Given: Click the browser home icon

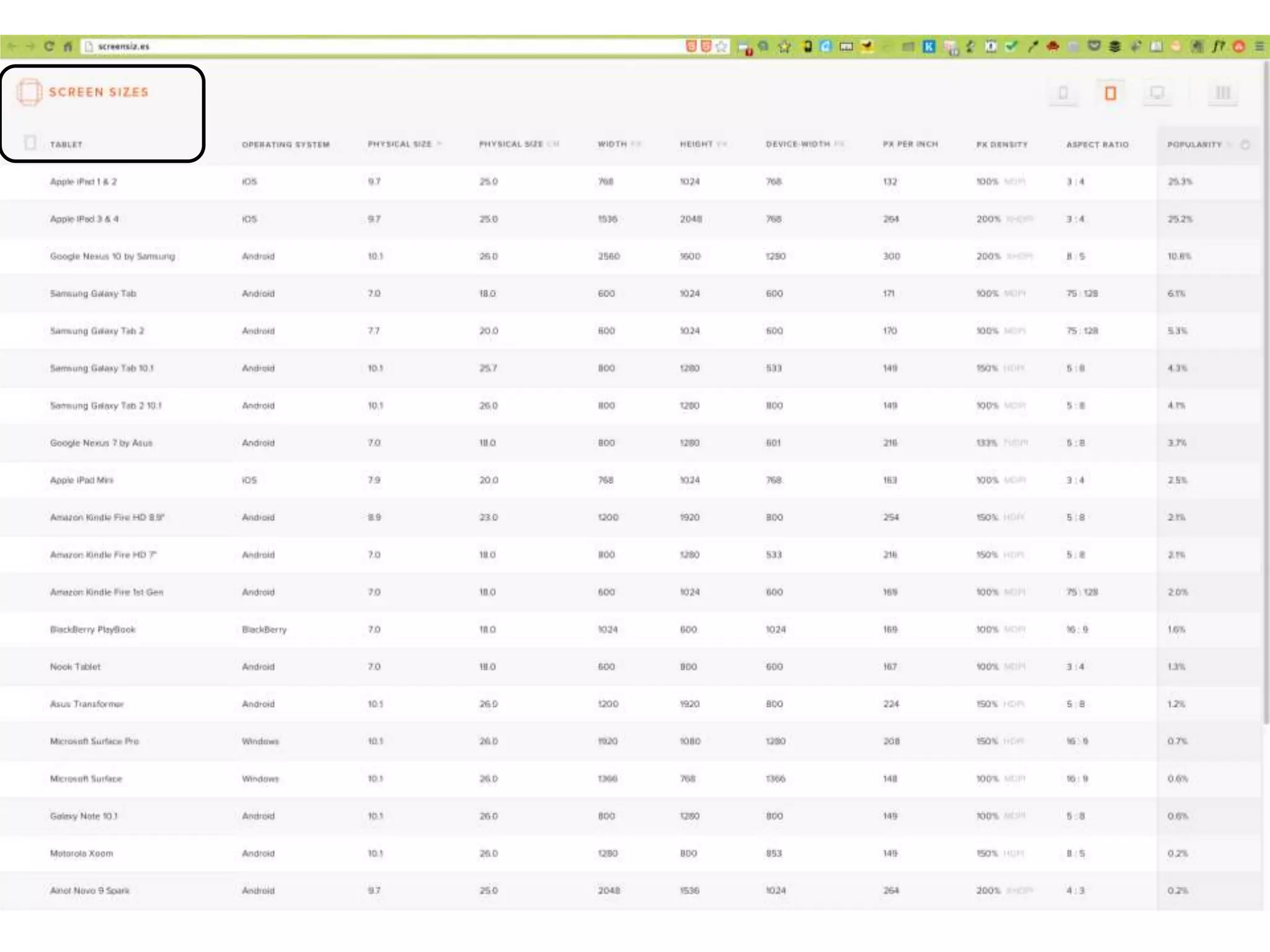Looking at the screenshot, I should (x=68, y=46).
